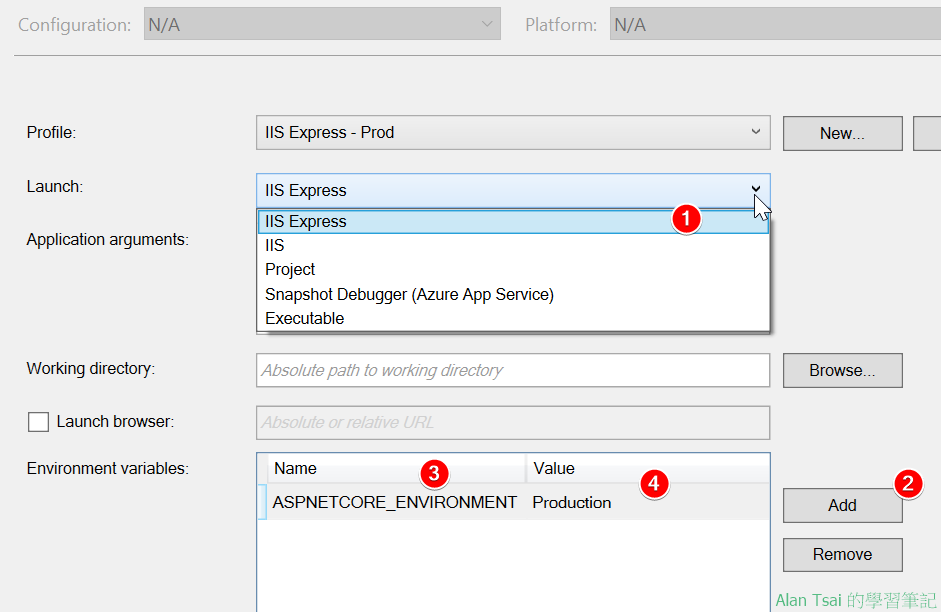Focus the Working directory path field
The width and height of the screenshot is (941, 612).
[513, 370]
